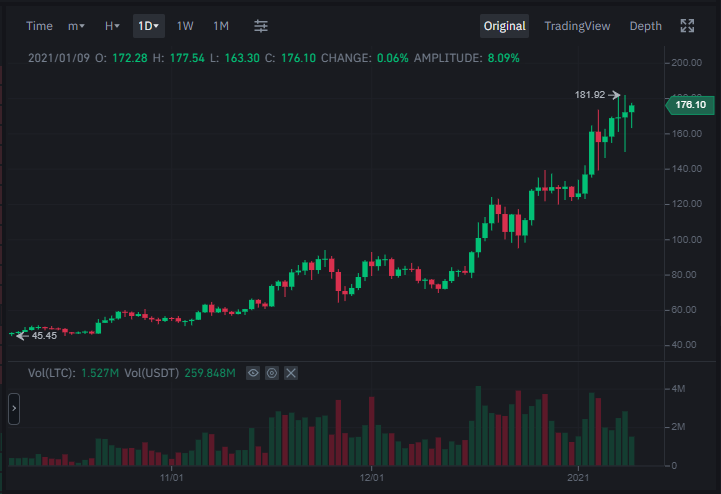Click the tall red volume bar near 12/01
The width and height of the screenshot is (721, 494).
coord(372,431)
